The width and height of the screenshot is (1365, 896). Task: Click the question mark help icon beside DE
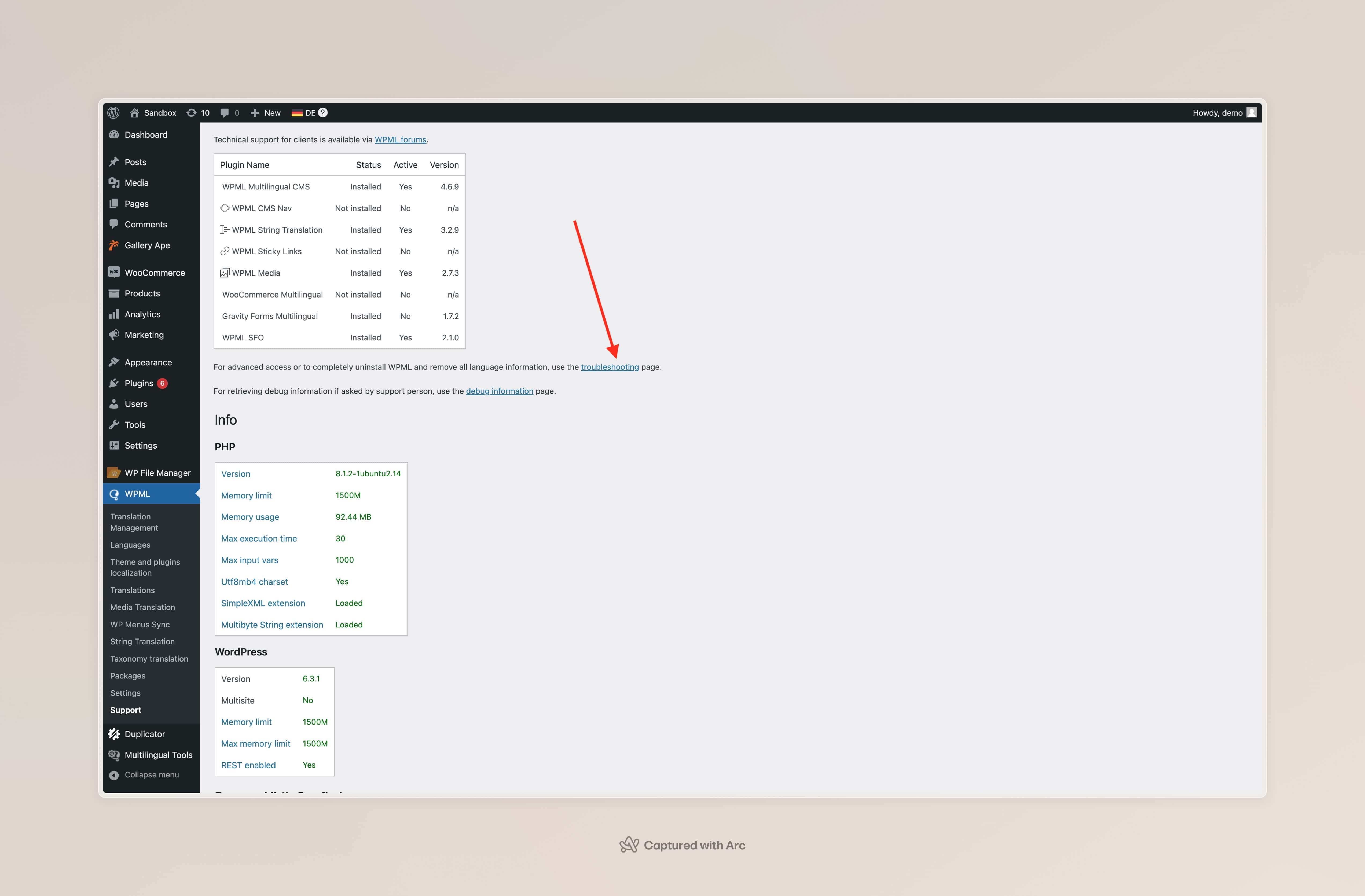tap(323, 112)
